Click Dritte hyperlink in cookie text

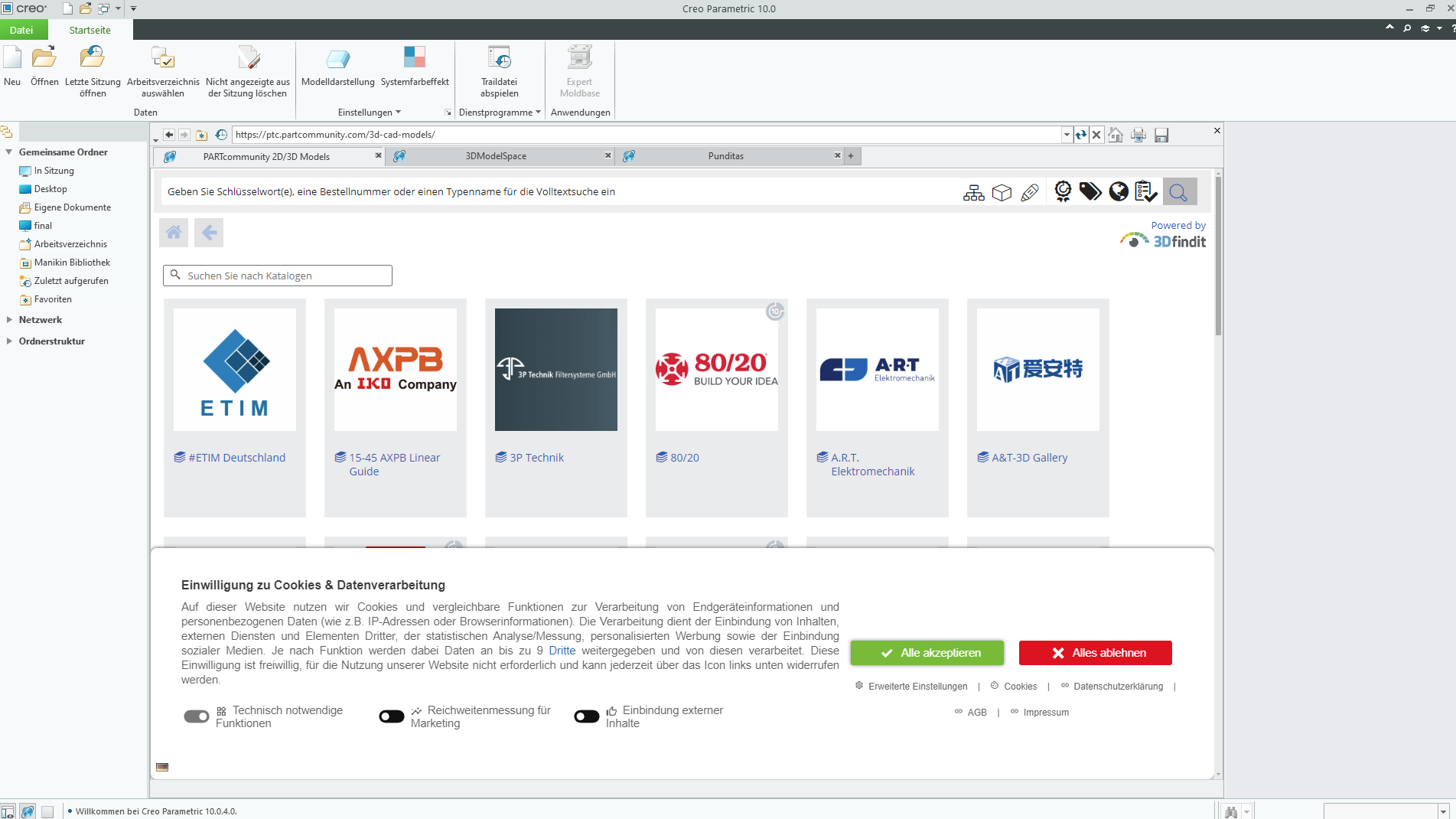pos(562,651)
